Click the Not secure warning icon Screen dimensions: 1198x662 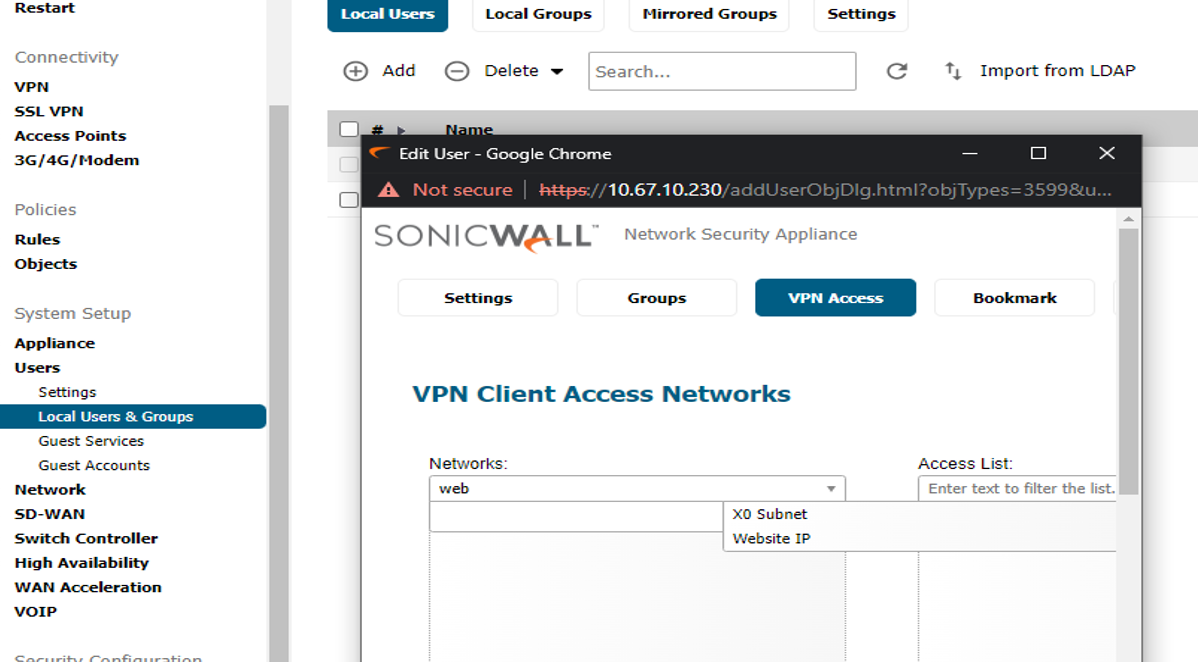(388, 190)
